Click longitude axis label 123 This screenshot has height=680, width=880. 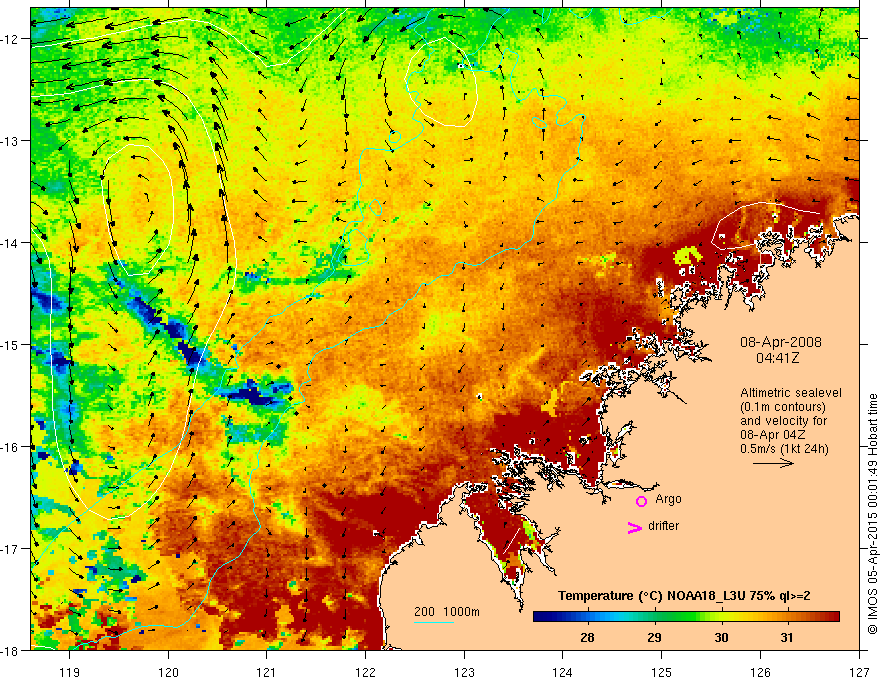pyautogui.click(x=464, y=672)
